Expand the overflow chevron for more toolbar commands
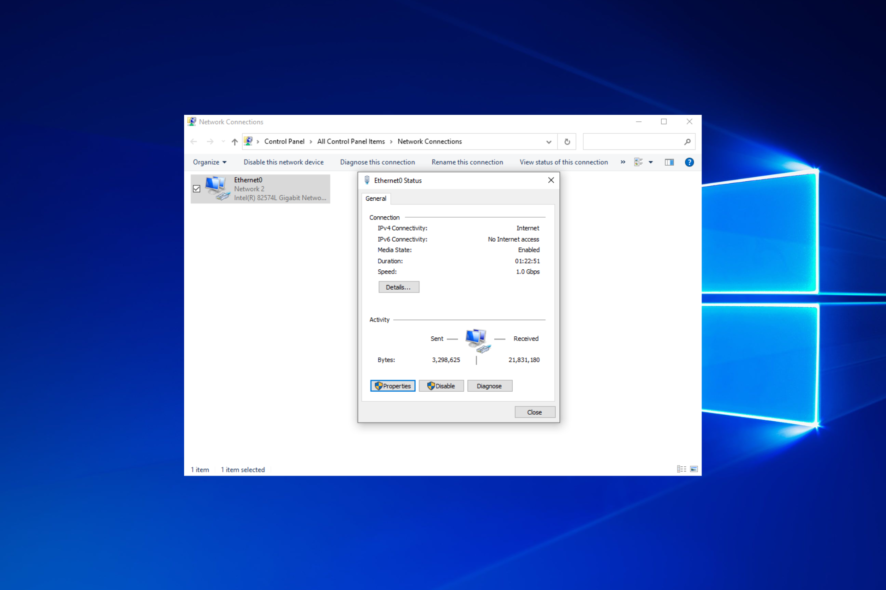 (623, 162)
